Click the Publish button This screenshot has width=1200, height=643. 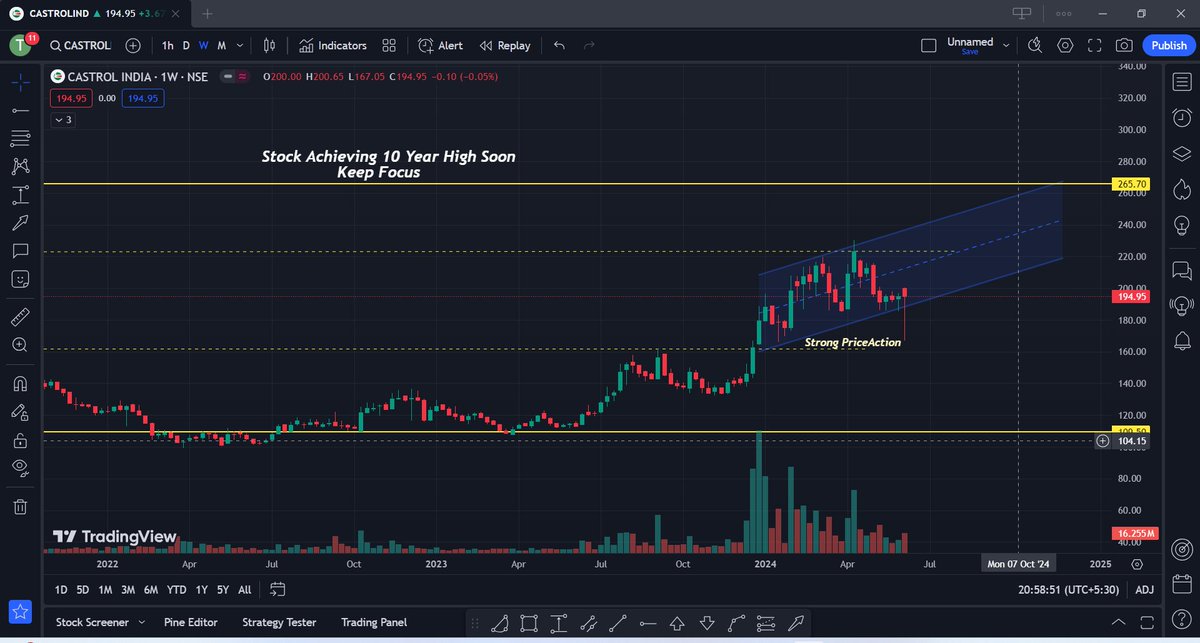pos(1169,45)
